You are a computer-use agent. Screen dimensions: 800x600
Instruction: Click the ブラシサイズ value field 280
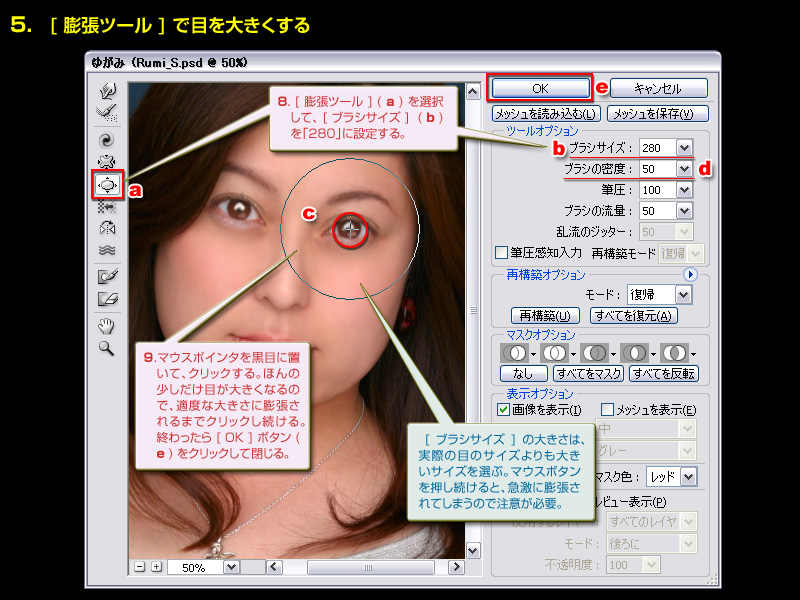point(658,148)
